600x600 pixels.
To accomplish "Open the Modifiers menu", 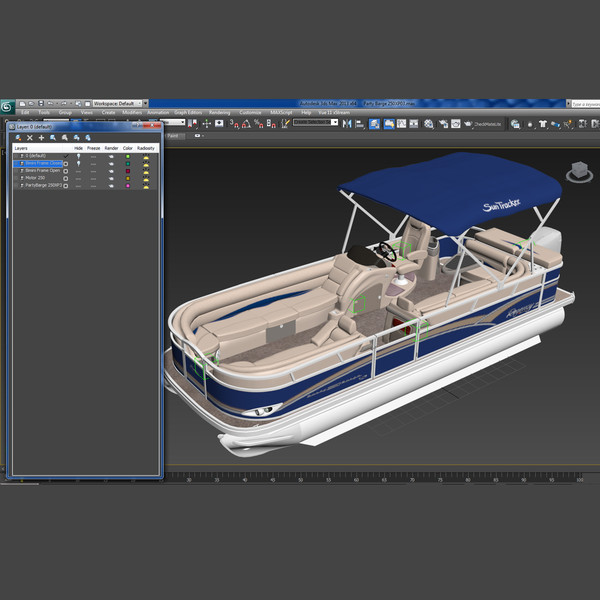I will click(x=132, y=112).
